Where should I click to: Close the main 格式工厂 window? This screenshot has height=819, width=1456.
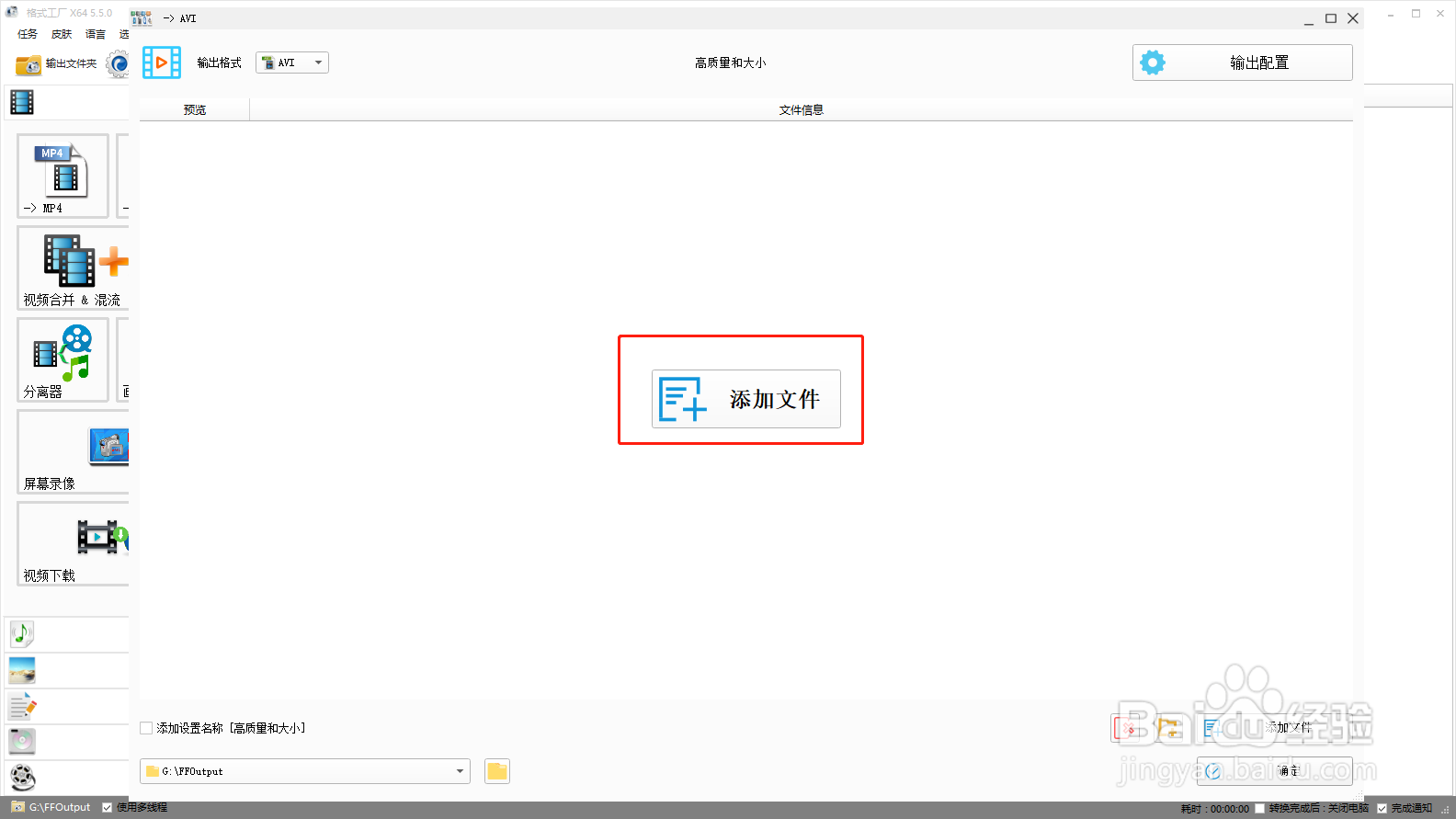click(1440, 13)
